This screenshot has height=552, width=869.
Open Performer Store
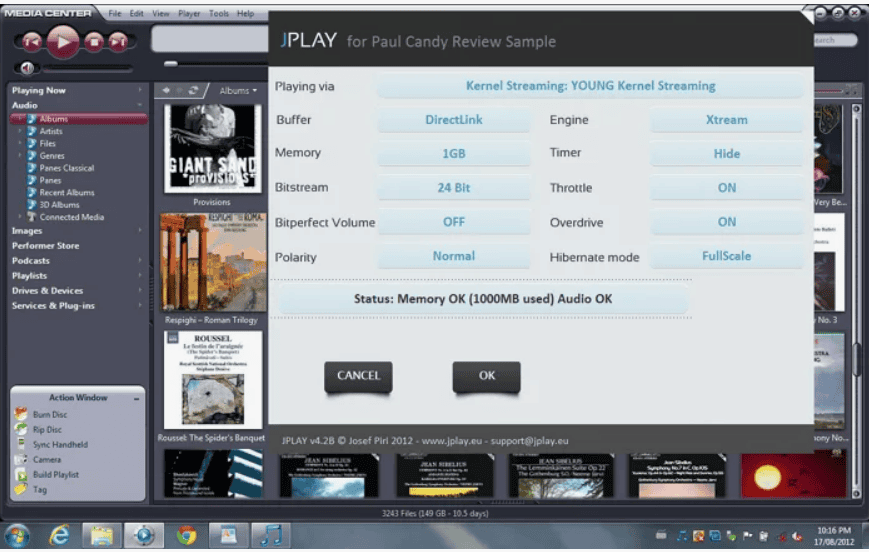(45, 246)
